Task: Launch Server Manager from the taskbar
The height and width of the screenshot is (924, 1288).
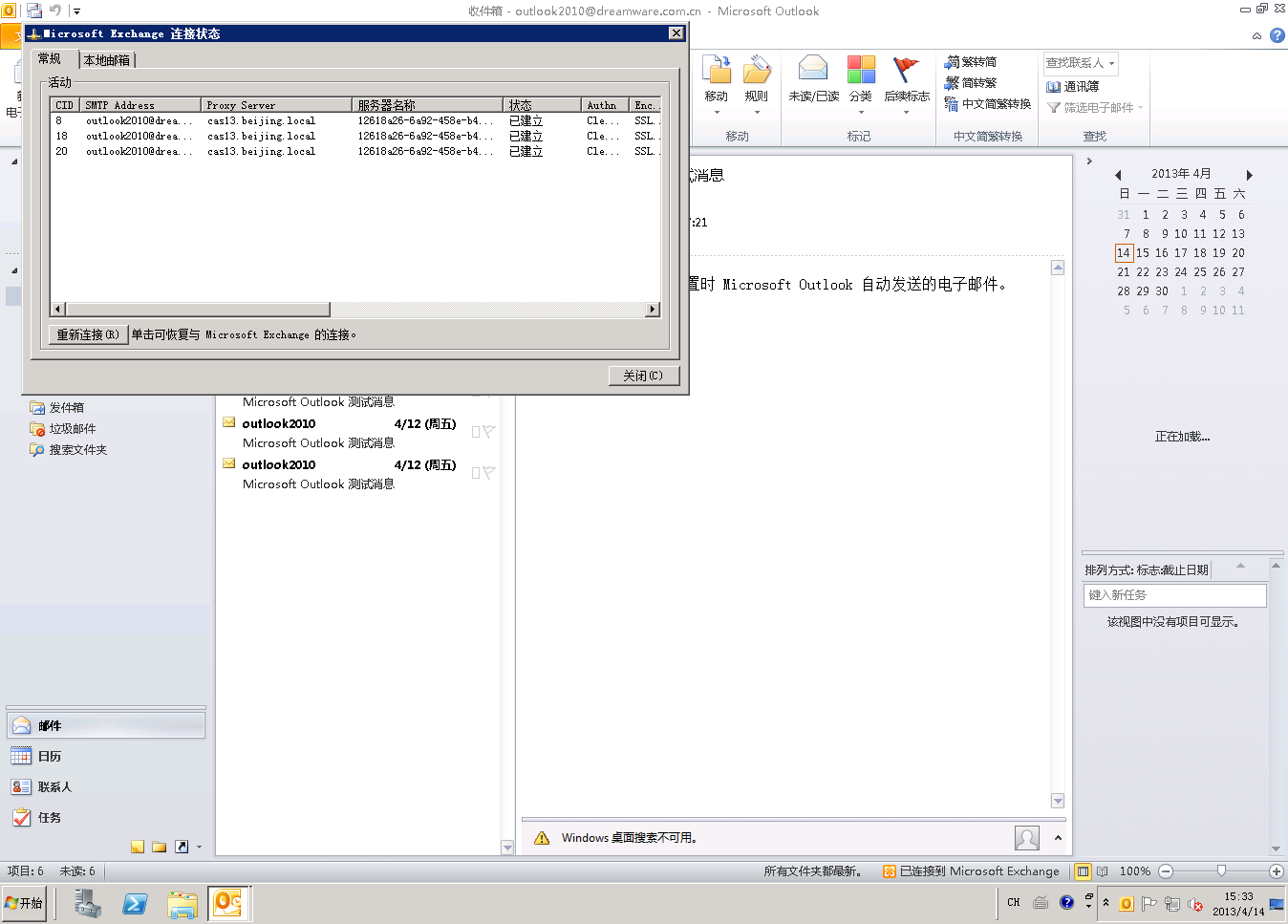Action: pos(88,903)
